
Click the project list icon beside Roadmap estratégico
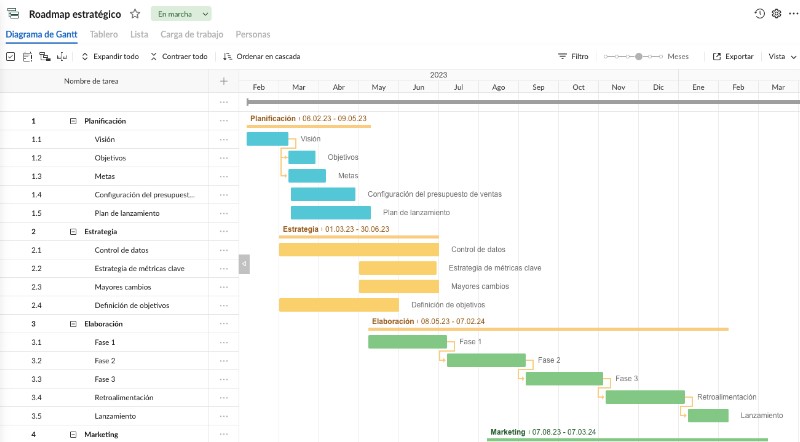pos(13,14)
